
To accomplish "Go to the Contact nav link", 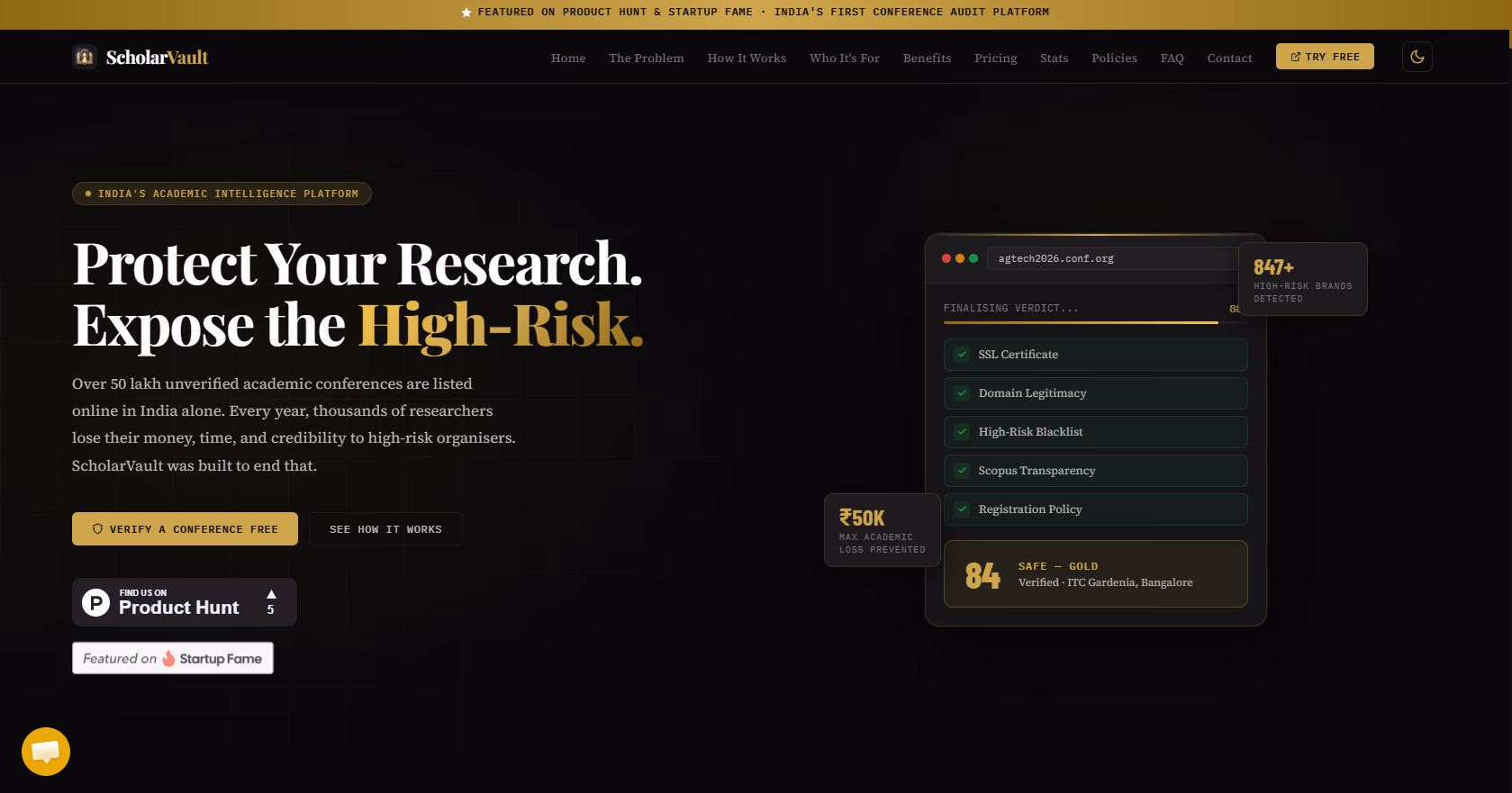I will pyautogui.click(x=1230, y=58).
